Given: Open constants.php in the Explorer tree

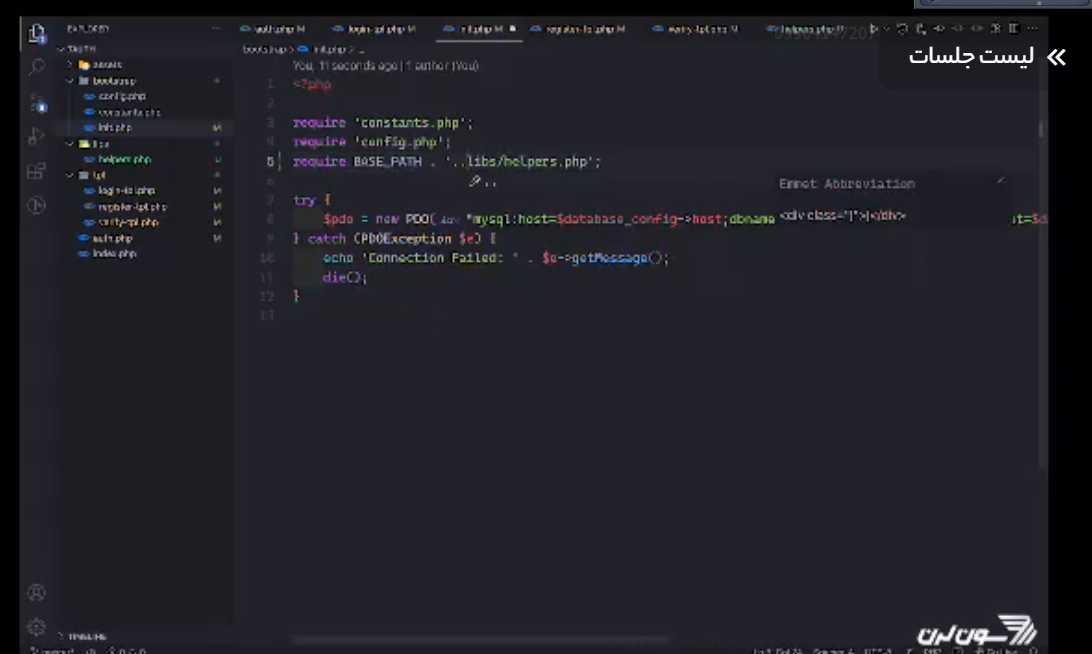Looking at the screenshot, I should (x=130, y=112).
